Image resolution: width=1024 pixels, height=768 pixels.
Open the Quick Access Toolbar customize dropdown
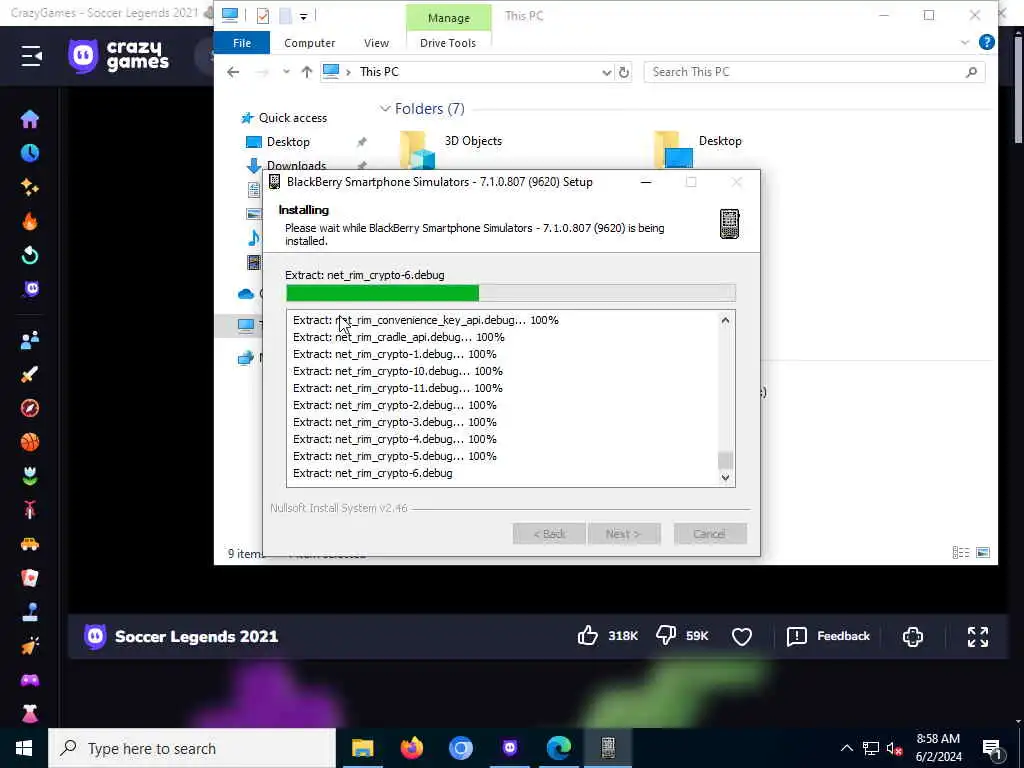pos(304,16)
